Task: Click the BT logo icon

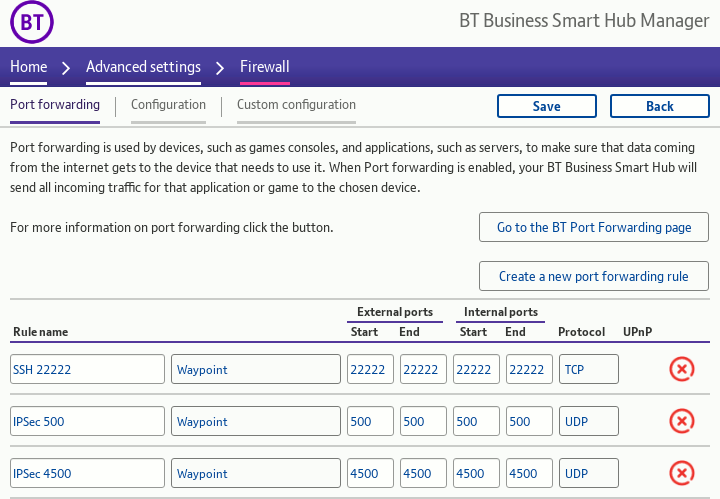Action: (32, 22)
